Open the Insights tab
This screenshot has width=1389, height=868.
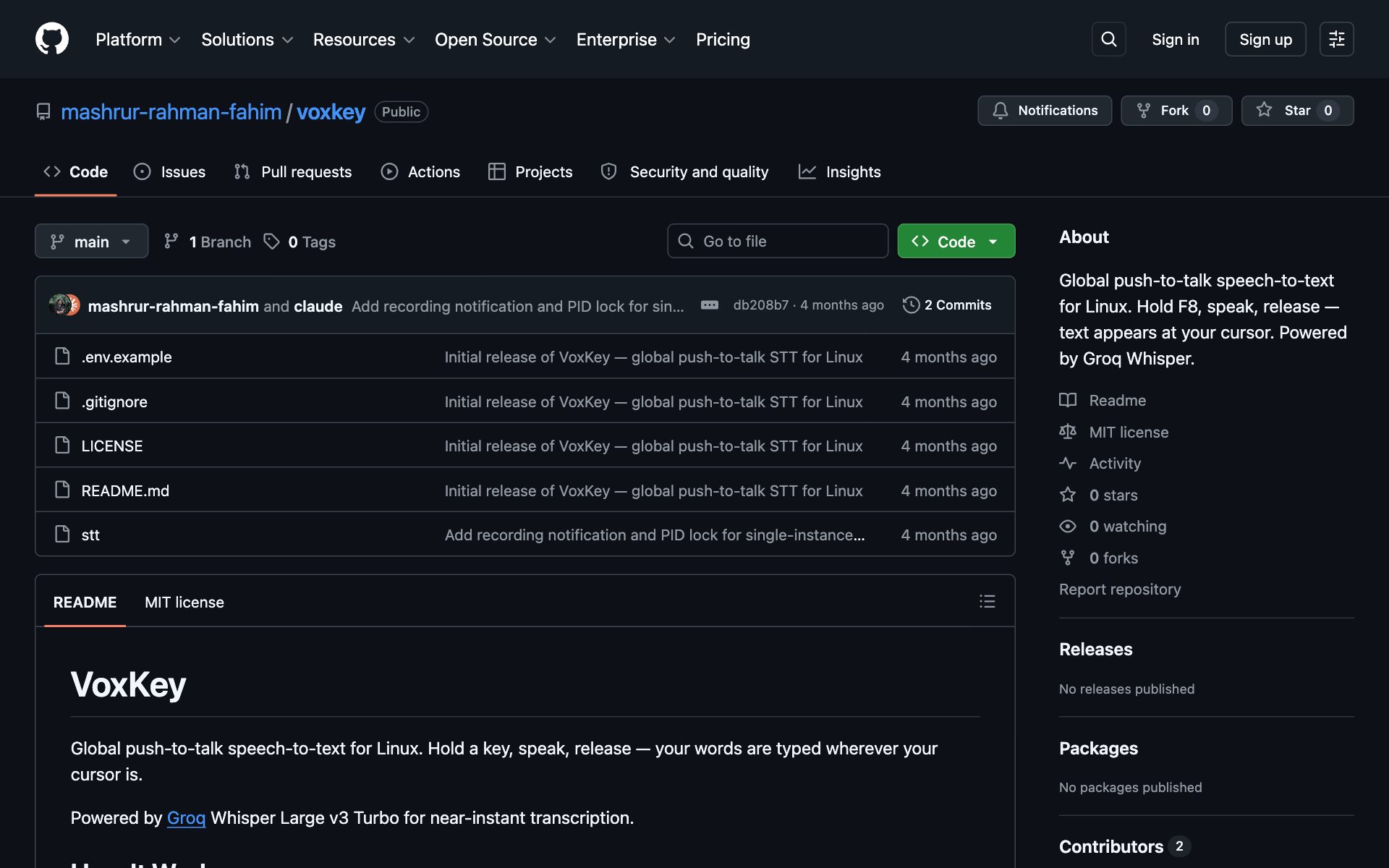click(840, 171)
